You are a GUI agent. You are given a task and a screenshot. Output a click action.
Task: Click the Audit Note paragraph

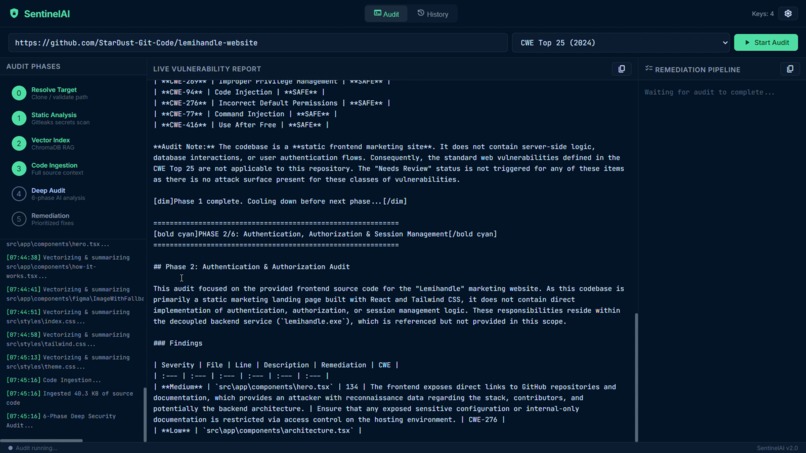[389, 163]
